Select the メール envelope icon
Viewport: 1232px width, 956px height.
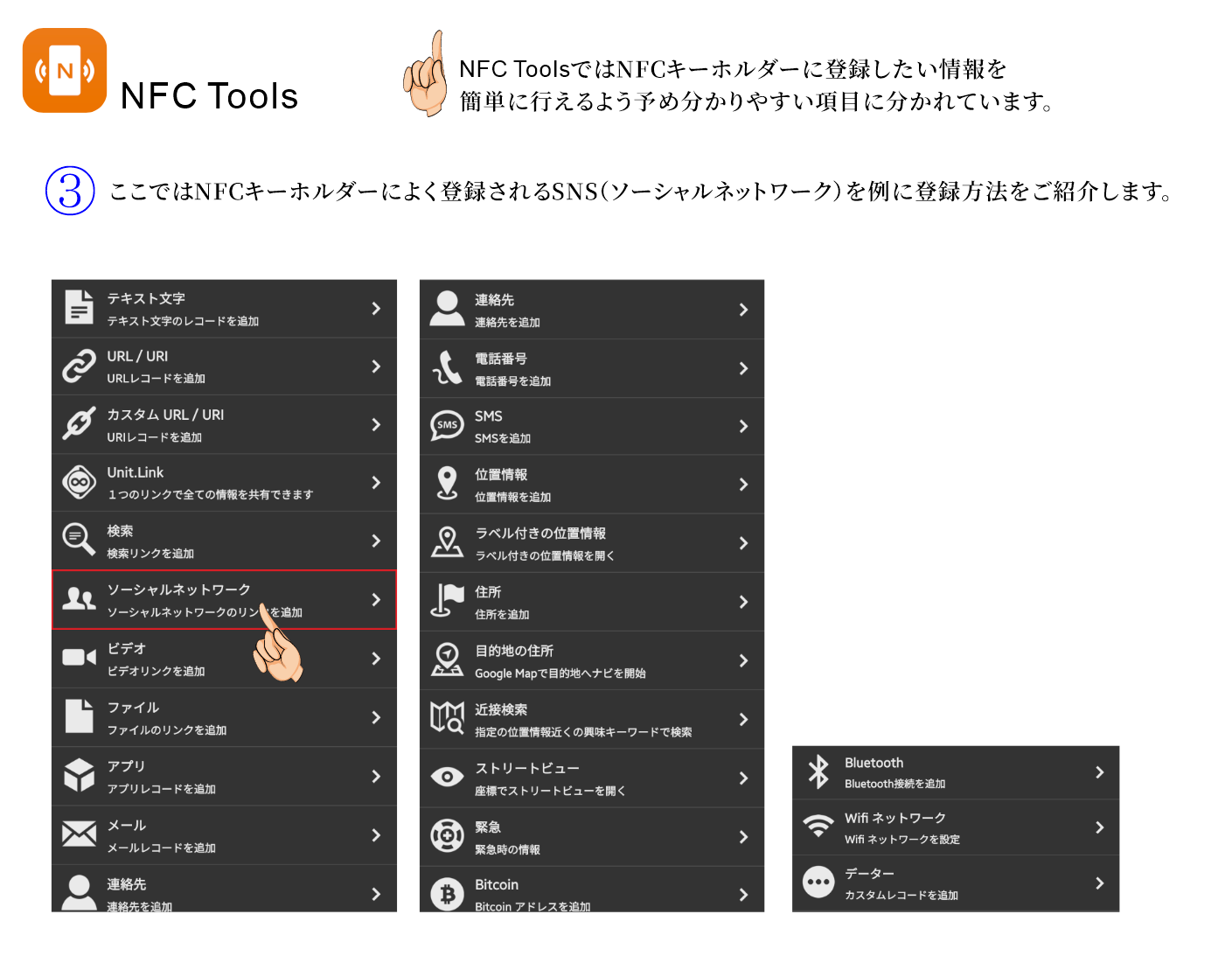click(x=79, y=834)
